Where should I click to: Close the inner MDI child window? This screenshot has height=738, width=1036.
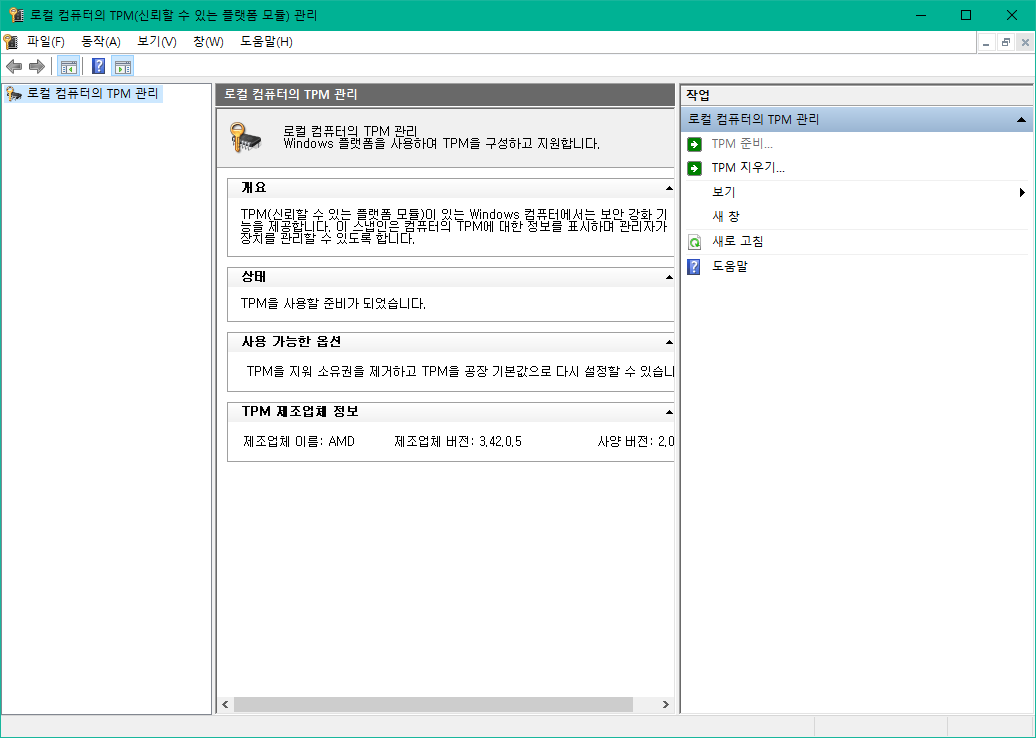pyautogui.click(x=1025, y=42)
